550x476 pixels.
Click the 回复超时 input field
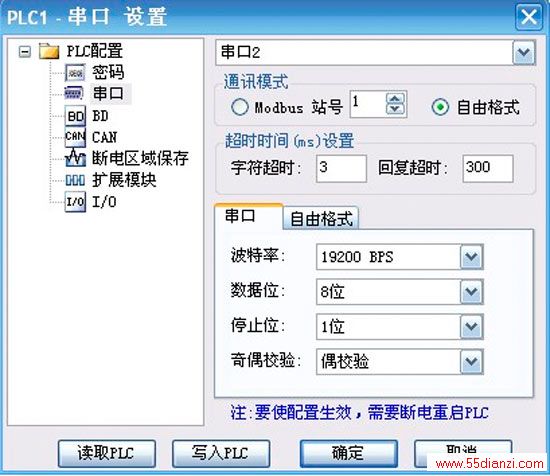(488, 168)
